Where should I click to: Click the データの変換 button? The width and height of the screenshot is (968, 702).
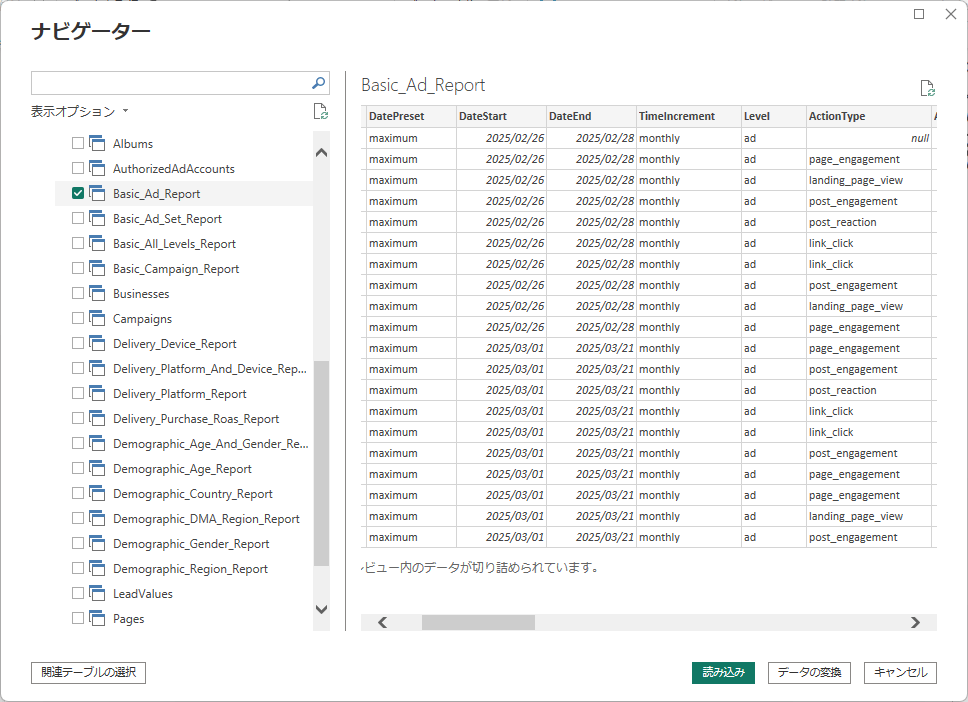pos(809,672)
